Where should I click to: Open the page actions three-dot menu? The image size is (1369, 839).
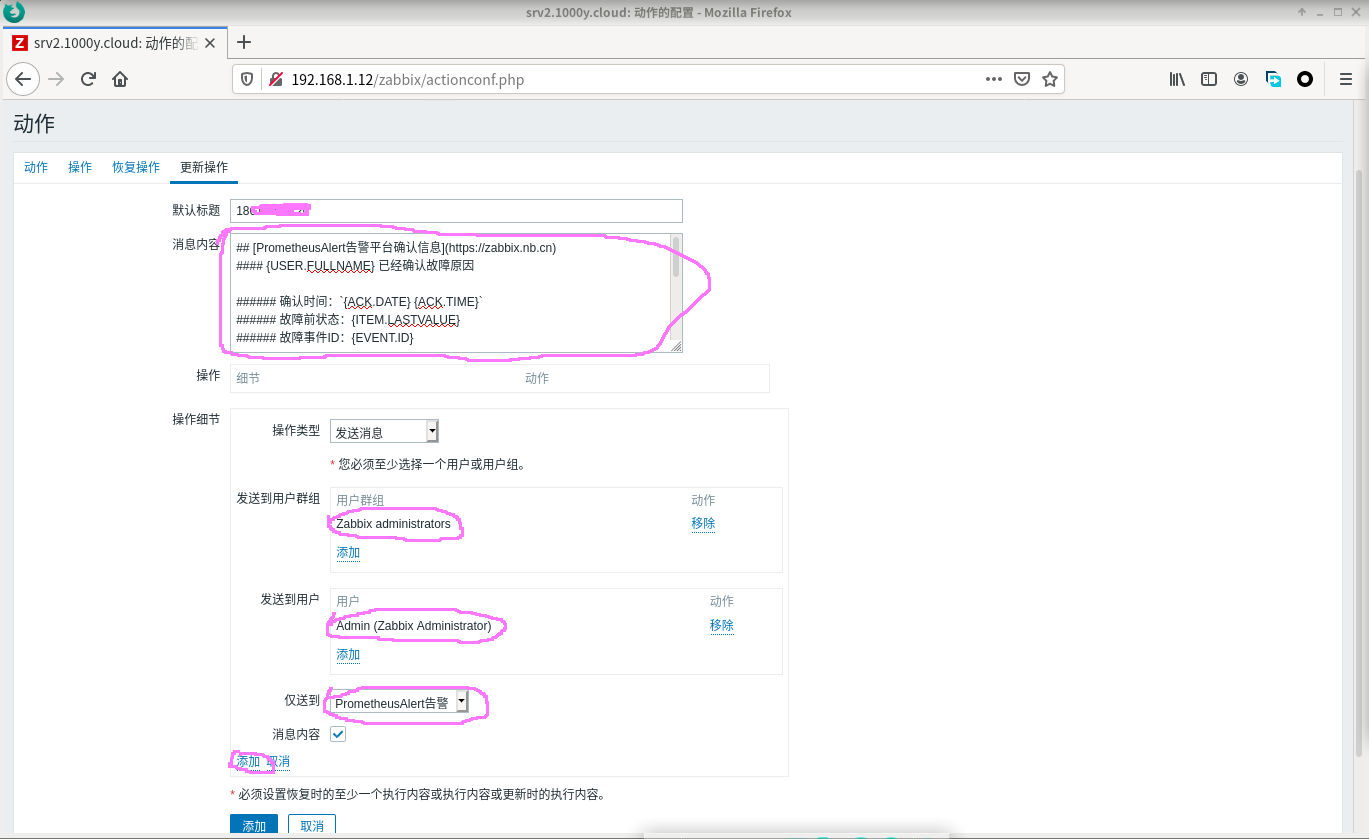pyautogui.click(x=993, y=79)
